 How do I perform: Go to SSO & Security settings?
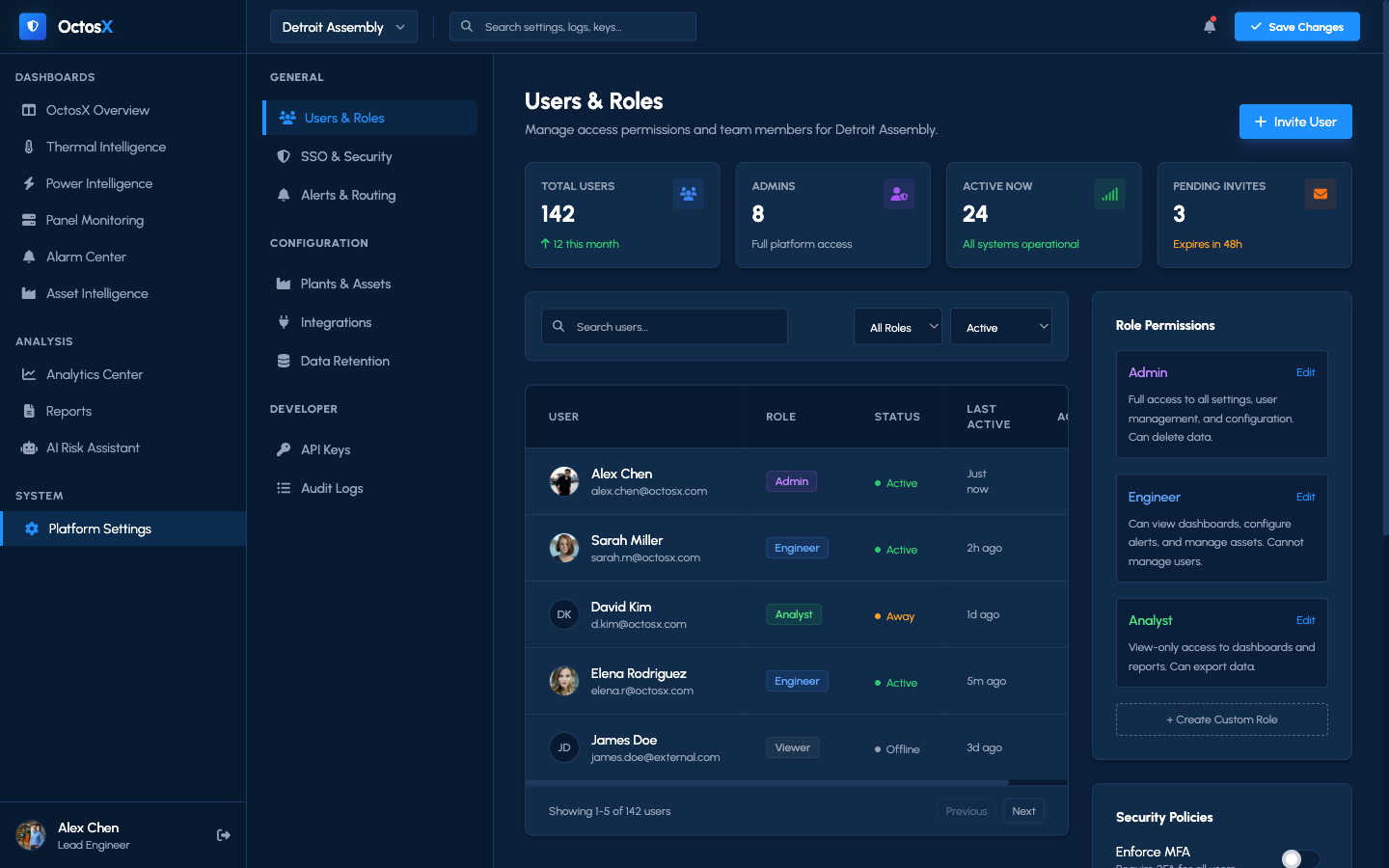tap(370, 156)
